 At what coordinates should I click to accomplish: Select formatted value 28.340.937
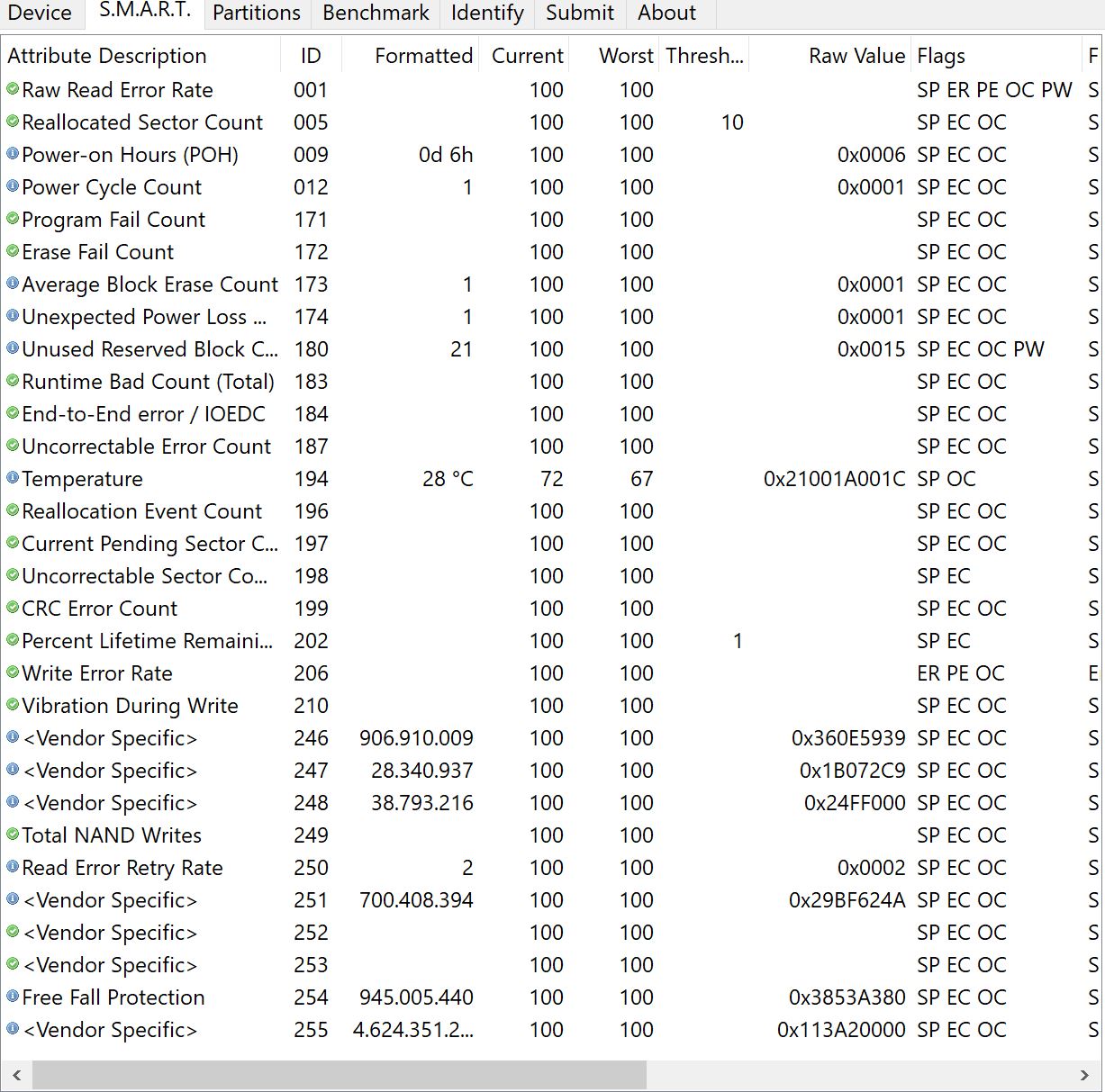422,771
